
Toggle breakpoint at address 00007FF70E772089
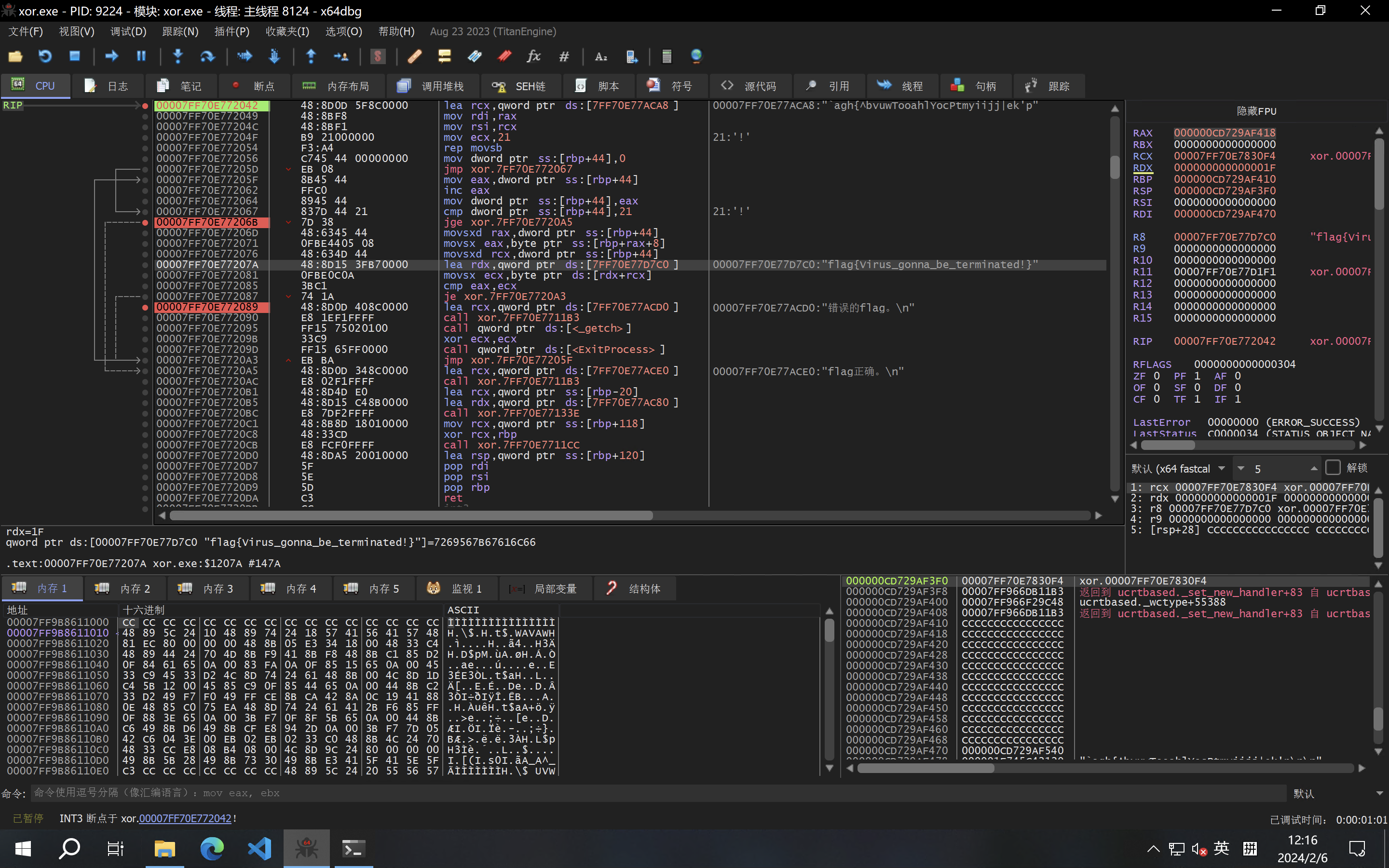(145, 307)
